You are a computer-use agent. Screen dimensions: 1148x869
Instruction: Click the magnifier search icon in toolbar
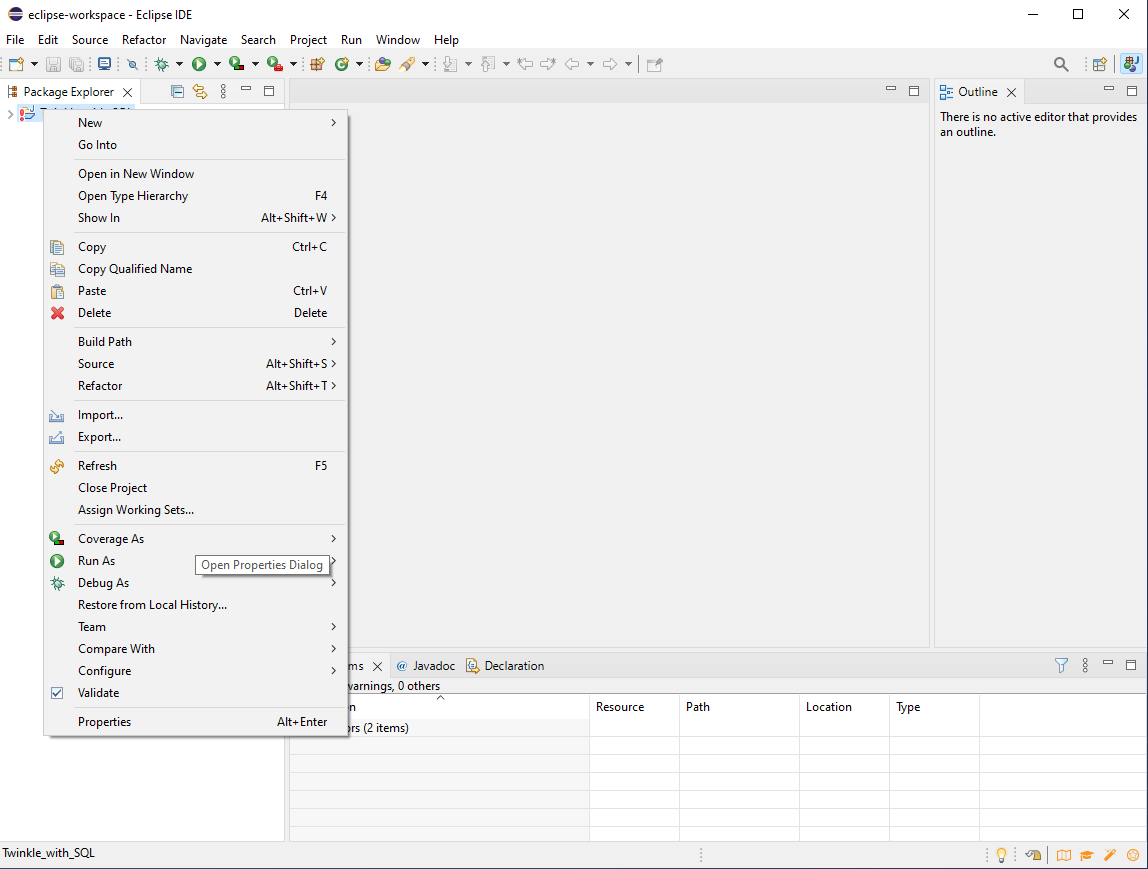(1061, 64)
